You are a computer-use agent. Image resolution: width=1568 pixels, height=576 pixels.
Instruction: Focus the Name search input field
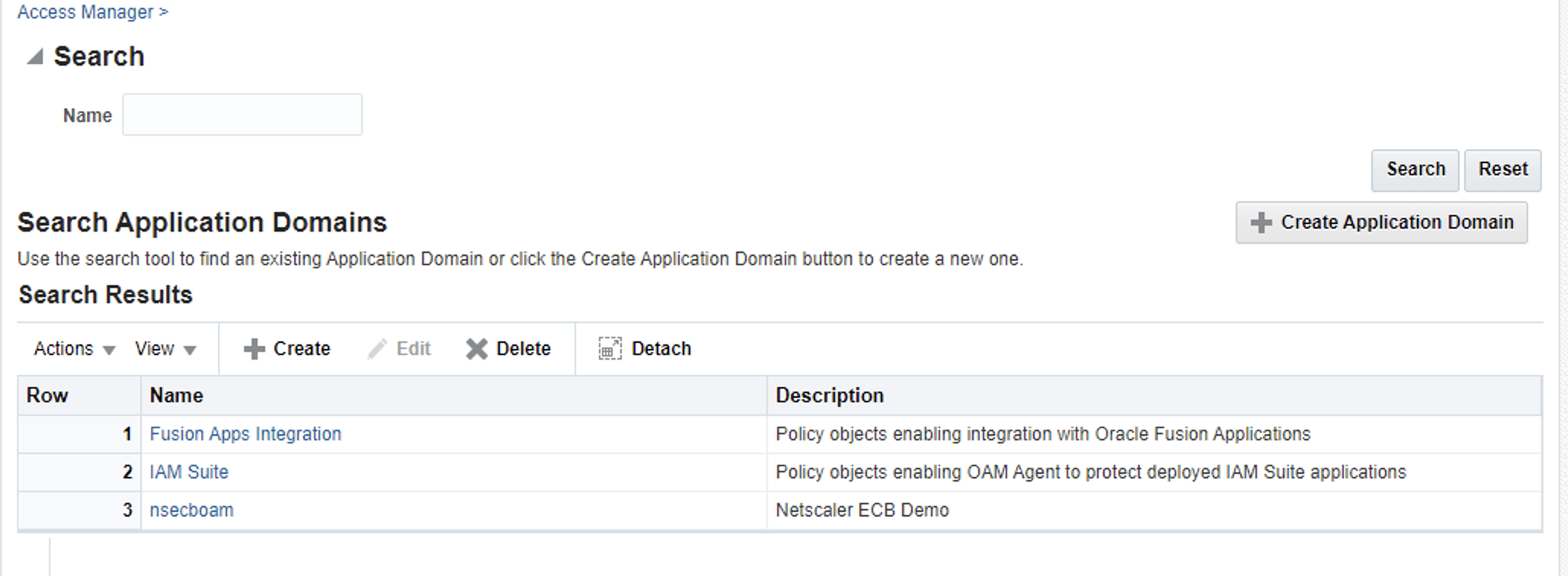[242, 115]
